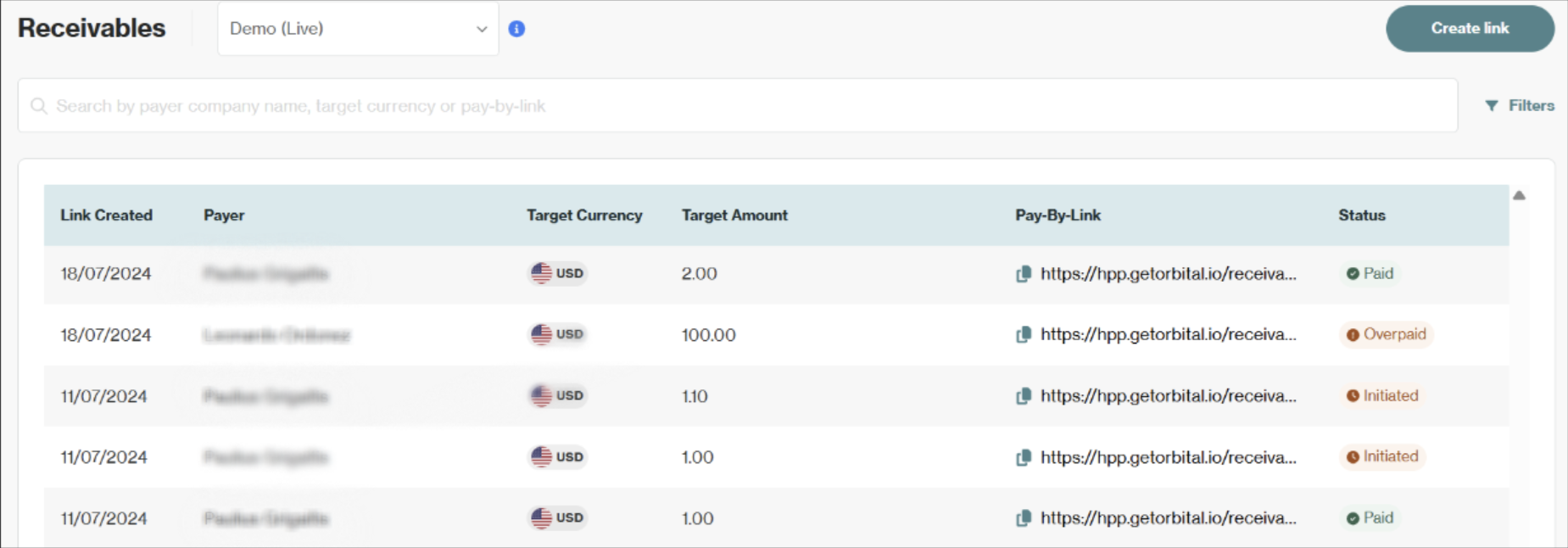Image resolution: width=1568 pixels, height=548 pixels.
Task: Click USD currency badge in 2.00 row
Action: click(x=557, y=273)
